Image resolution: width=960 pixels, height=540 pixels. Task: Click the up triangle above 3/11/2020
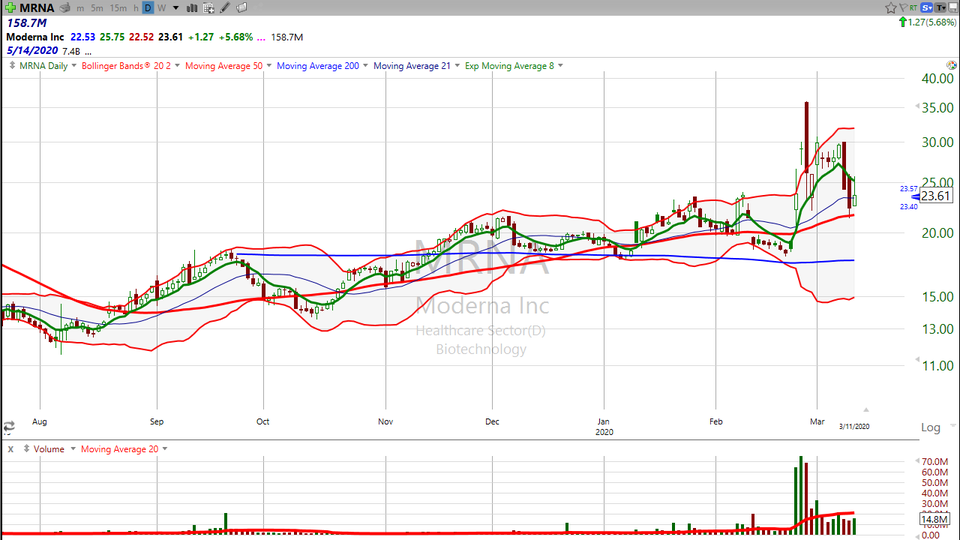866,410
